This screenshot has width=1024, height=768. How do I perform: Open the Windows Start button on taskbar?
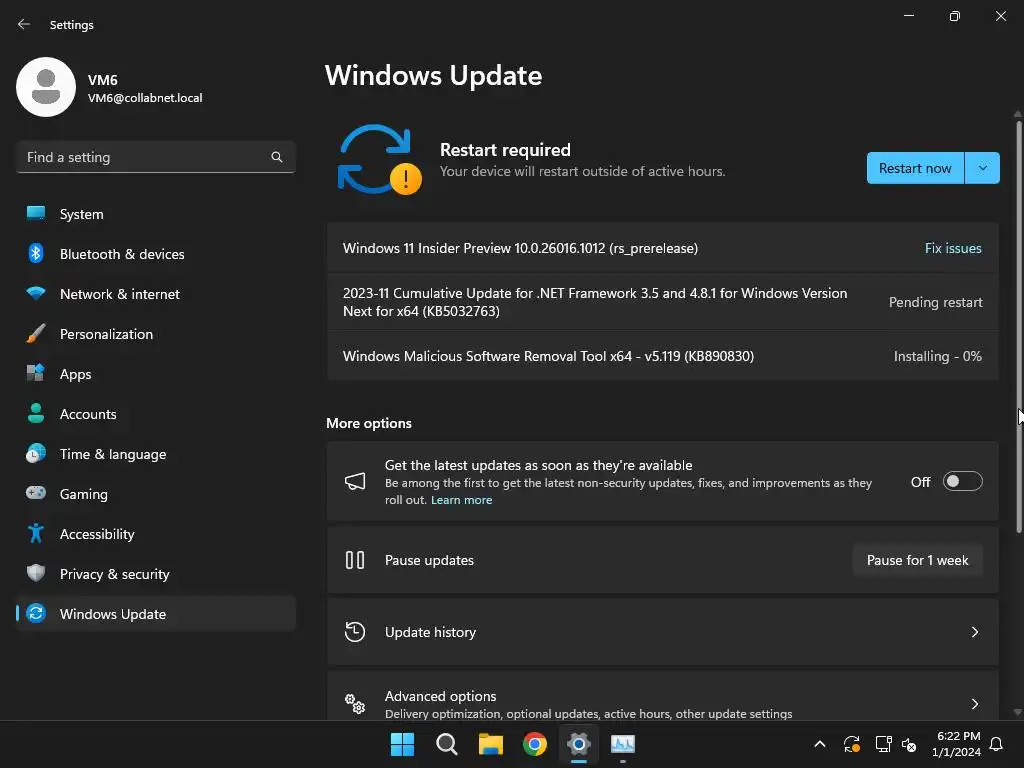pos(402,744)
